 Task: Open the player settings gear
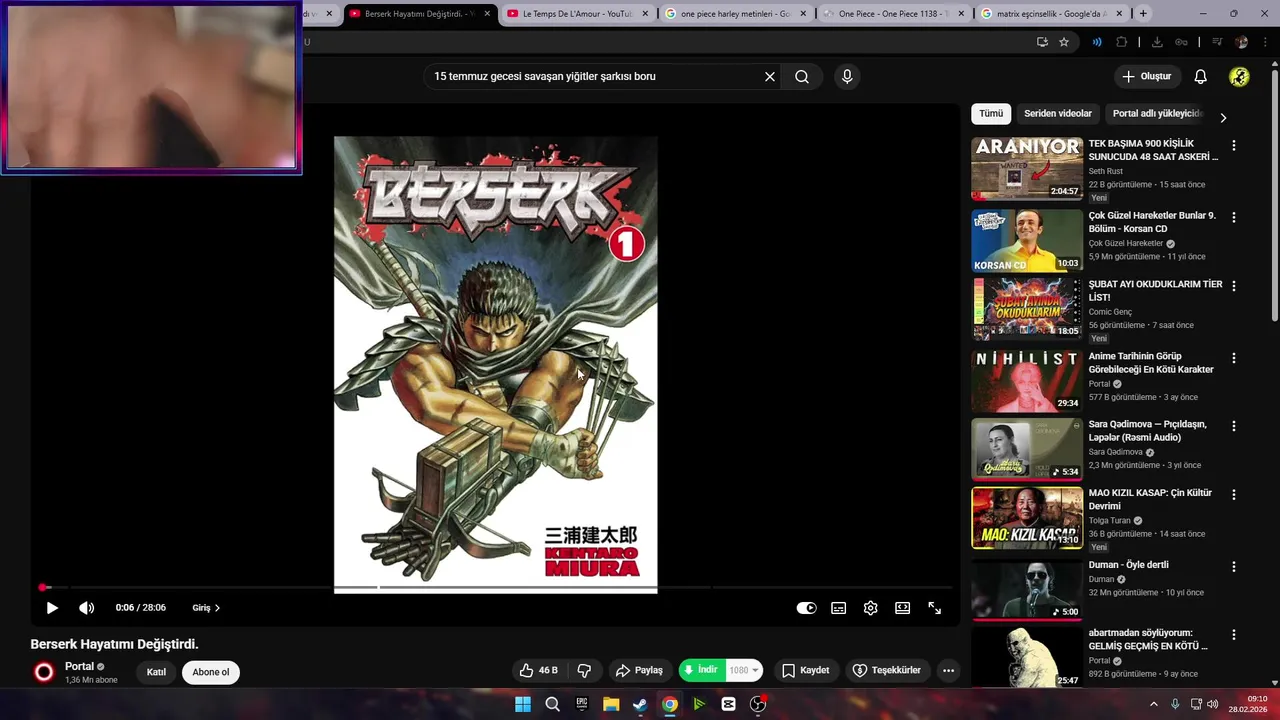[x=871, y=608]
